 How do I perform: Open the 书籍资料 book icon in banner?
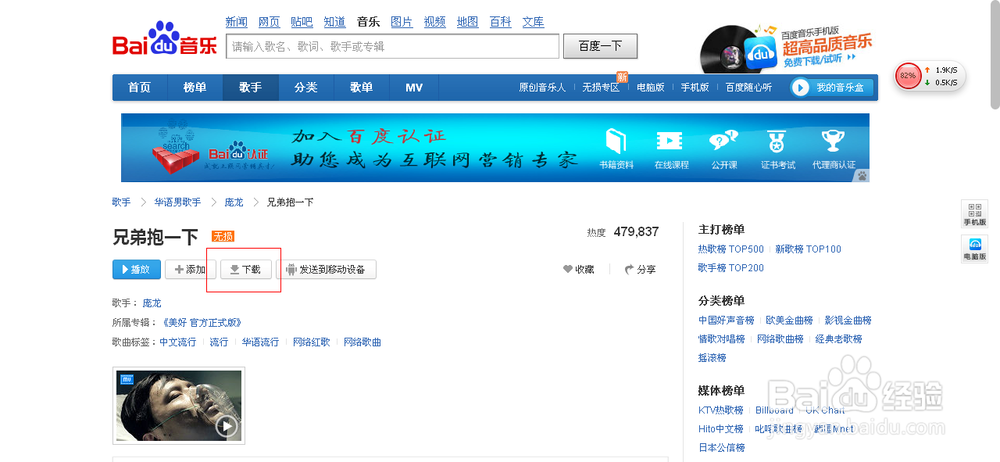[616, 142]
